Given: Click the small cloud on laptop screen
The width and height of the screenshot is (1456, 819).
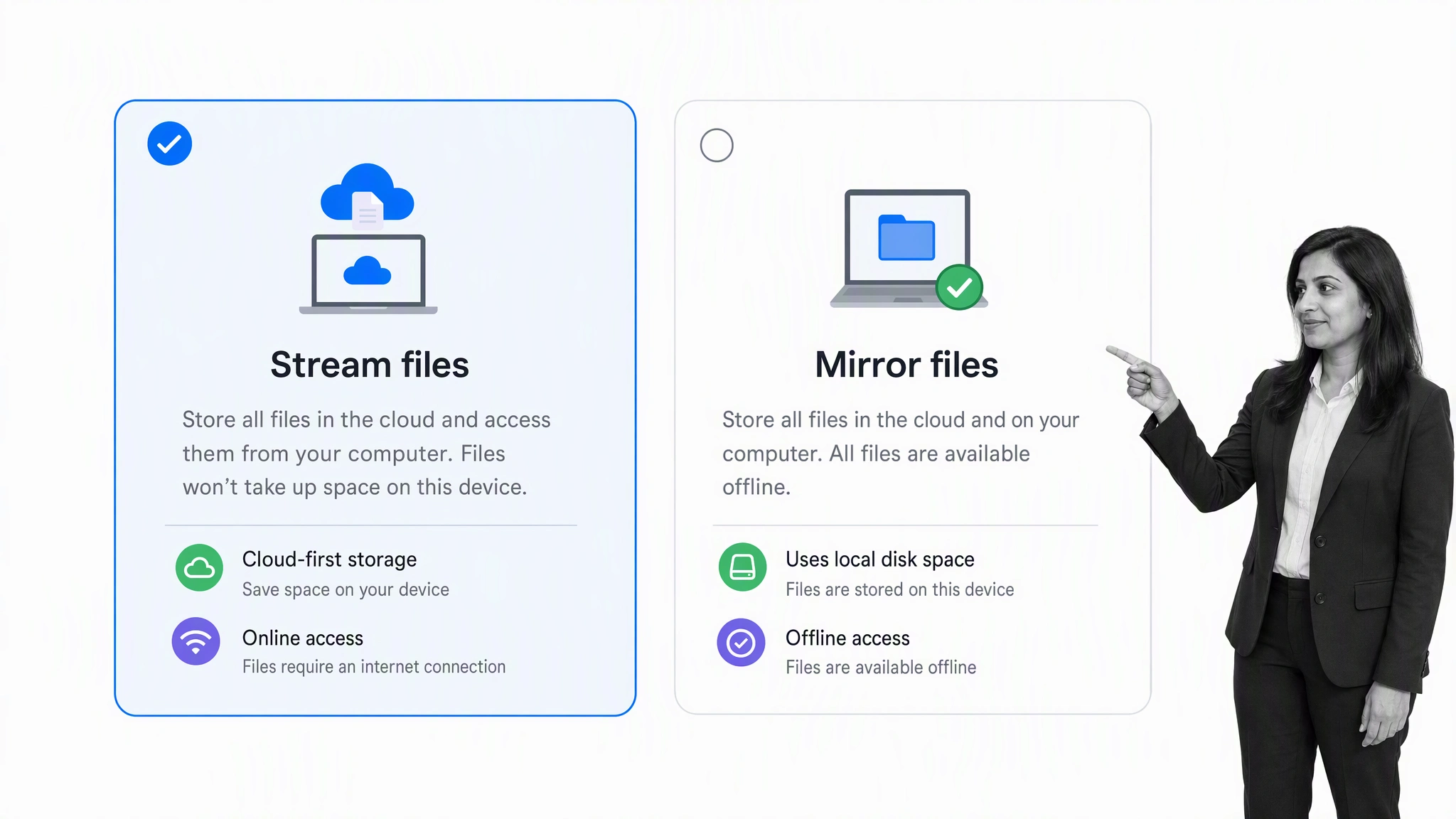Looking at the screenshot, I should pyautogui.click(x=367, y=271).
